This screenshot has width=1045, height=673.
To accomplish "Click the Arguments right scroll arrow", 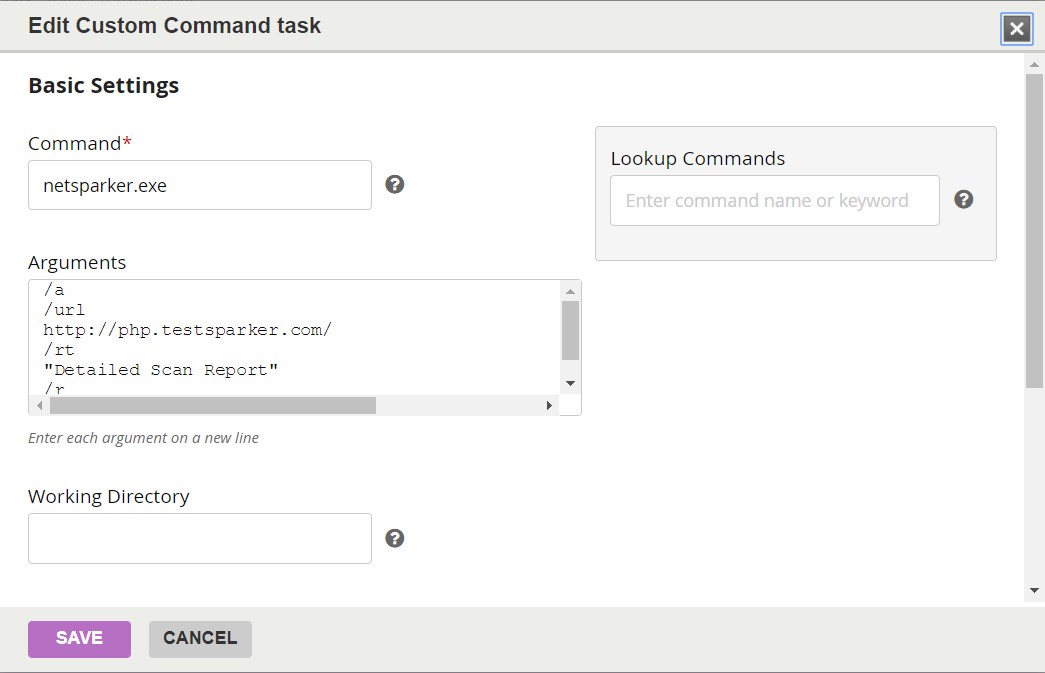I will pyautogui.click(x=549, y=406).
